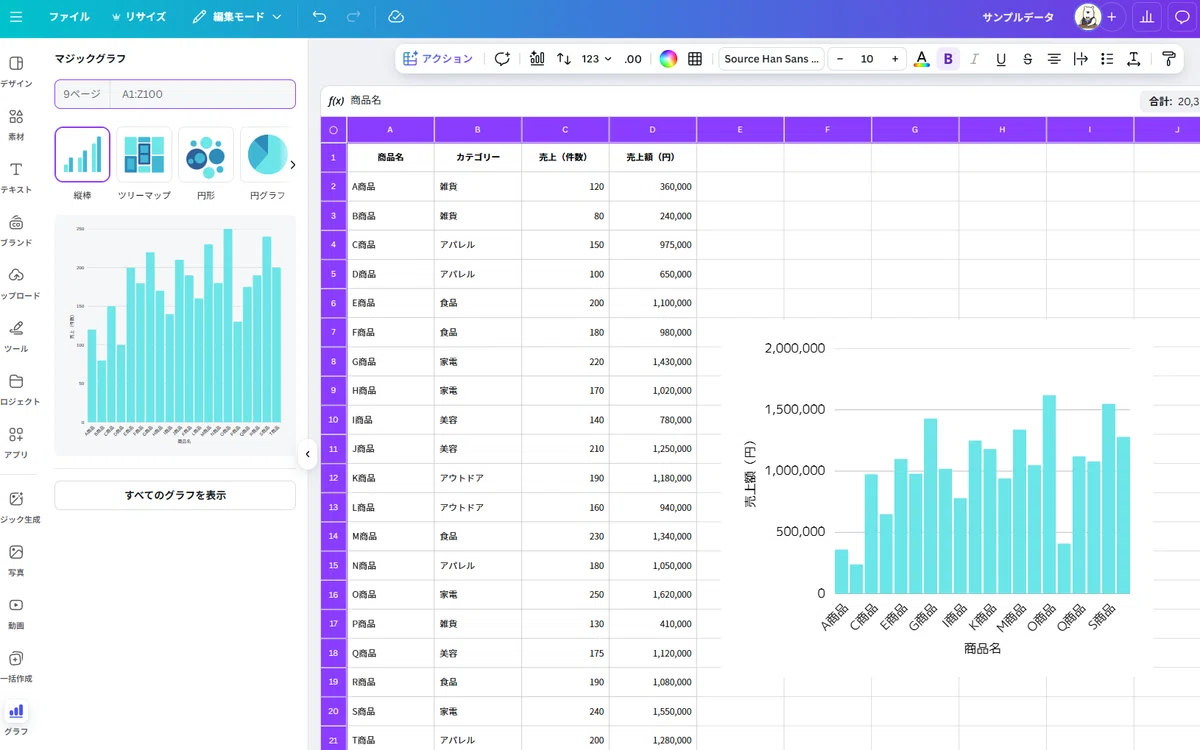Open the hamburger main menu

[x=16, y=17]
